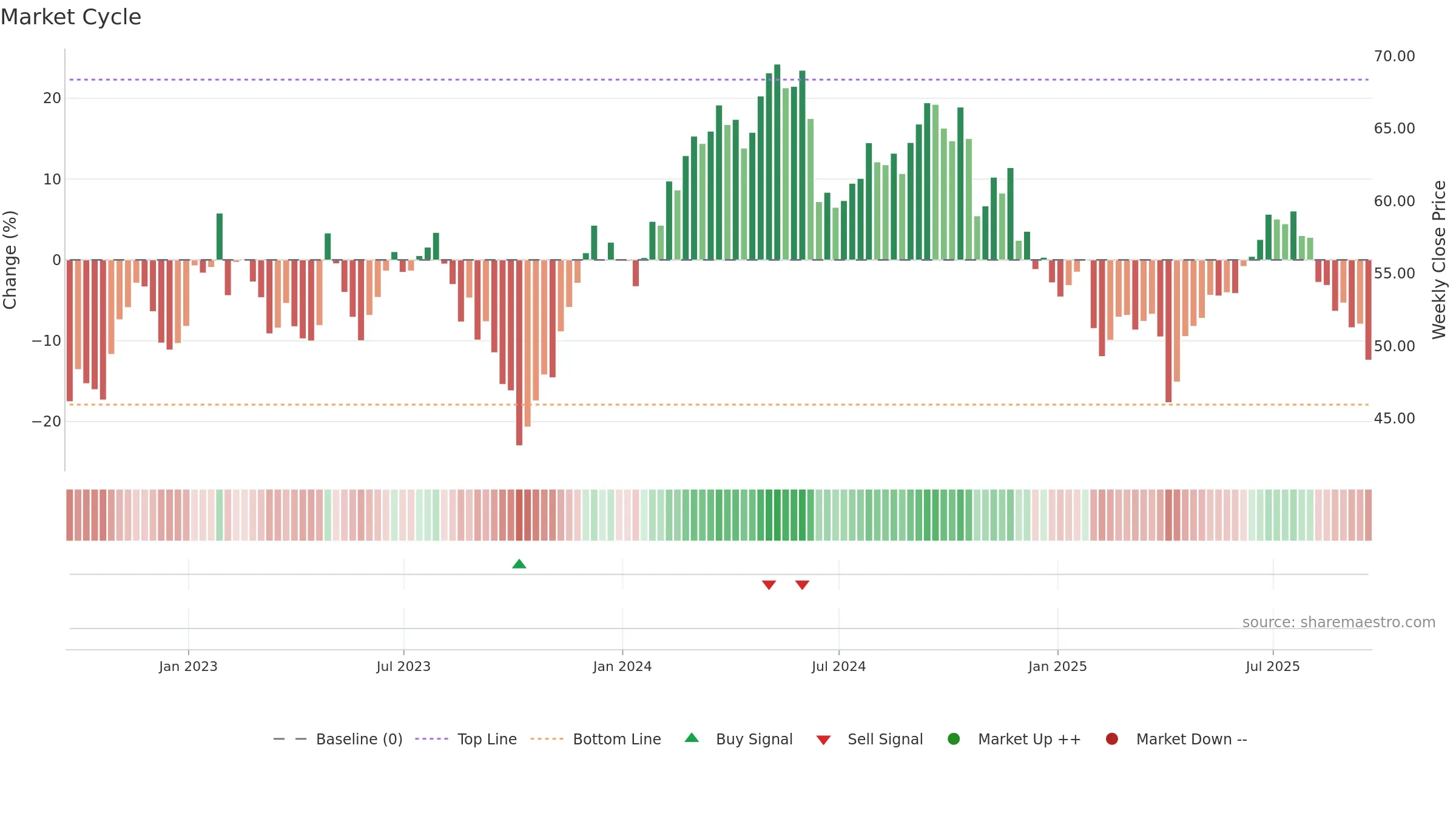Image resolution: width=1456 pixels, height=819 pixels.
Task: Click the 65.00 price axis label
Action: pyautogui.click(x=1394, y=128)
